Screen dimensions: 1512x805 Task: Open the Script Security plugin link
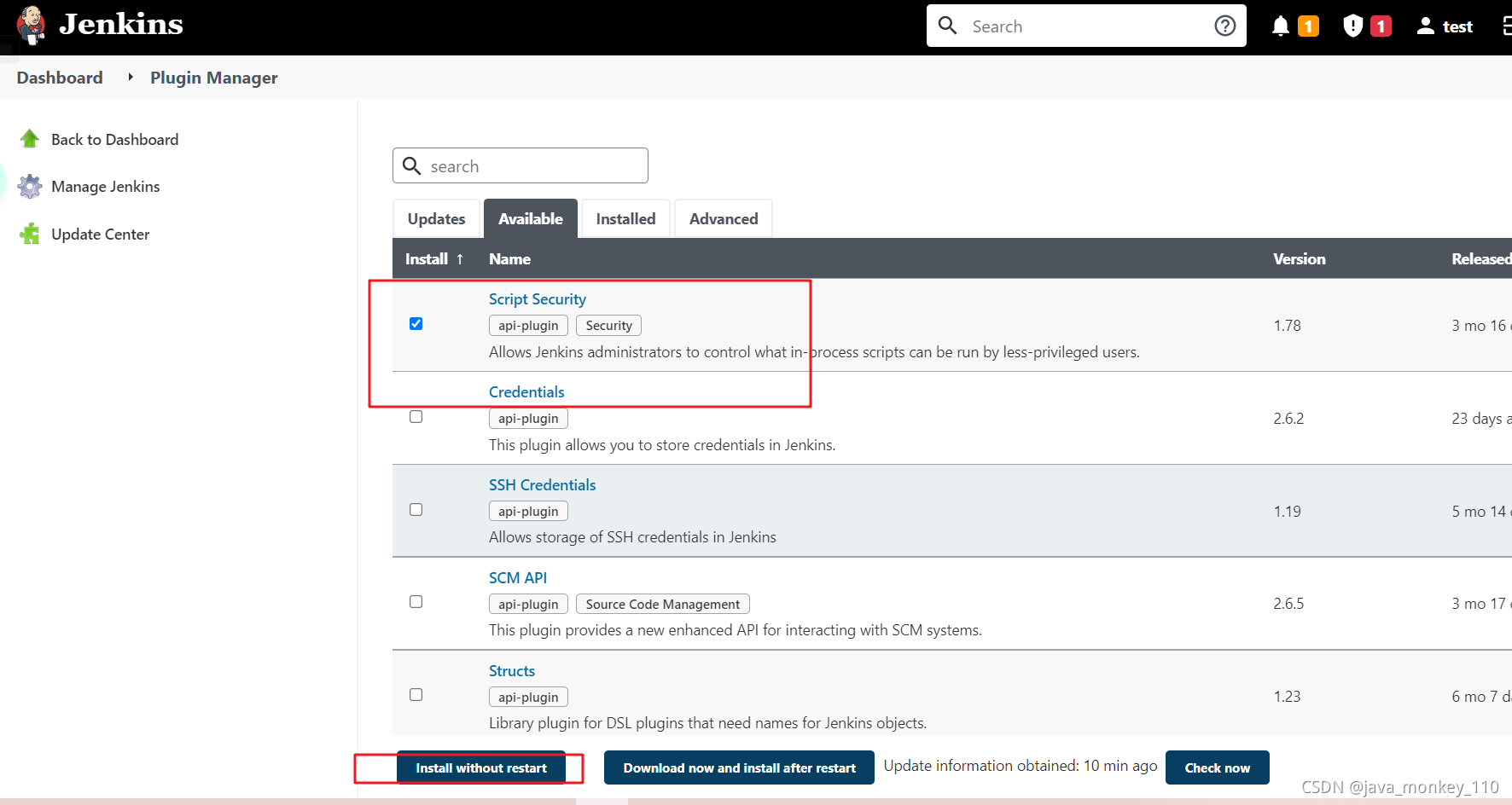(x=538, y=299)
